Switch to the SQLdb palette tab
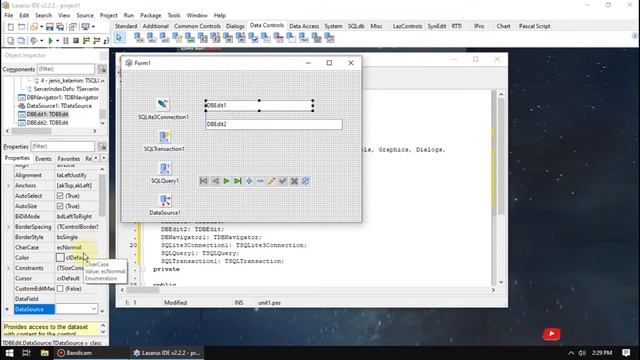The width and height of the screenshot is (640, 360). coord(356,26)
